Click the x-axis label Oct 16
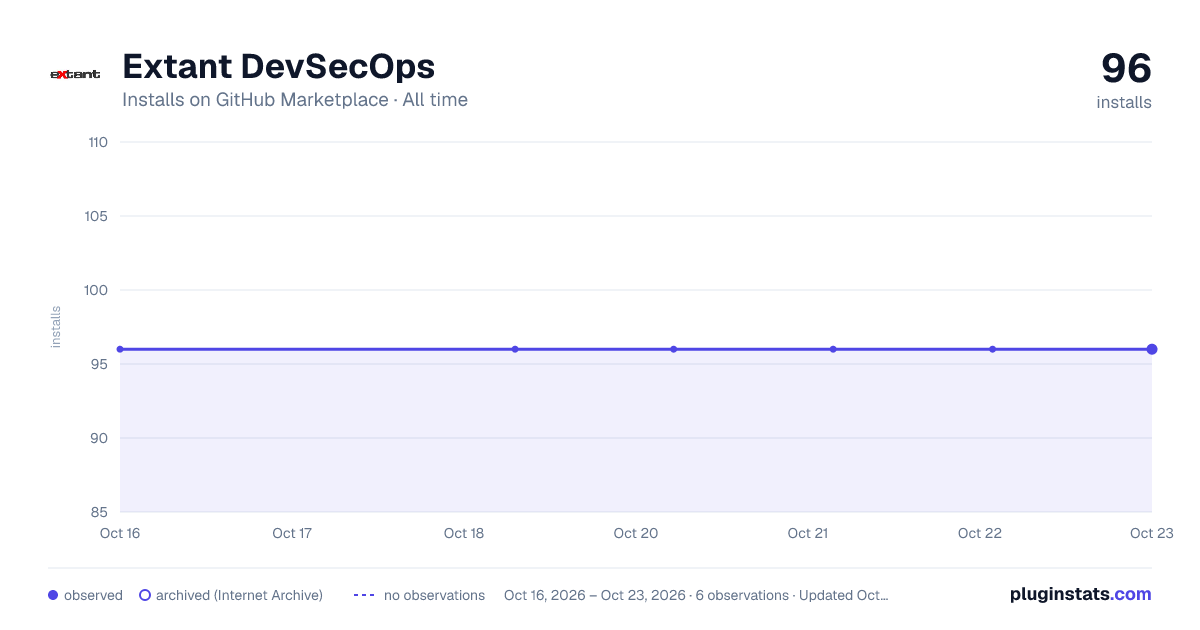 pos(120,533)
